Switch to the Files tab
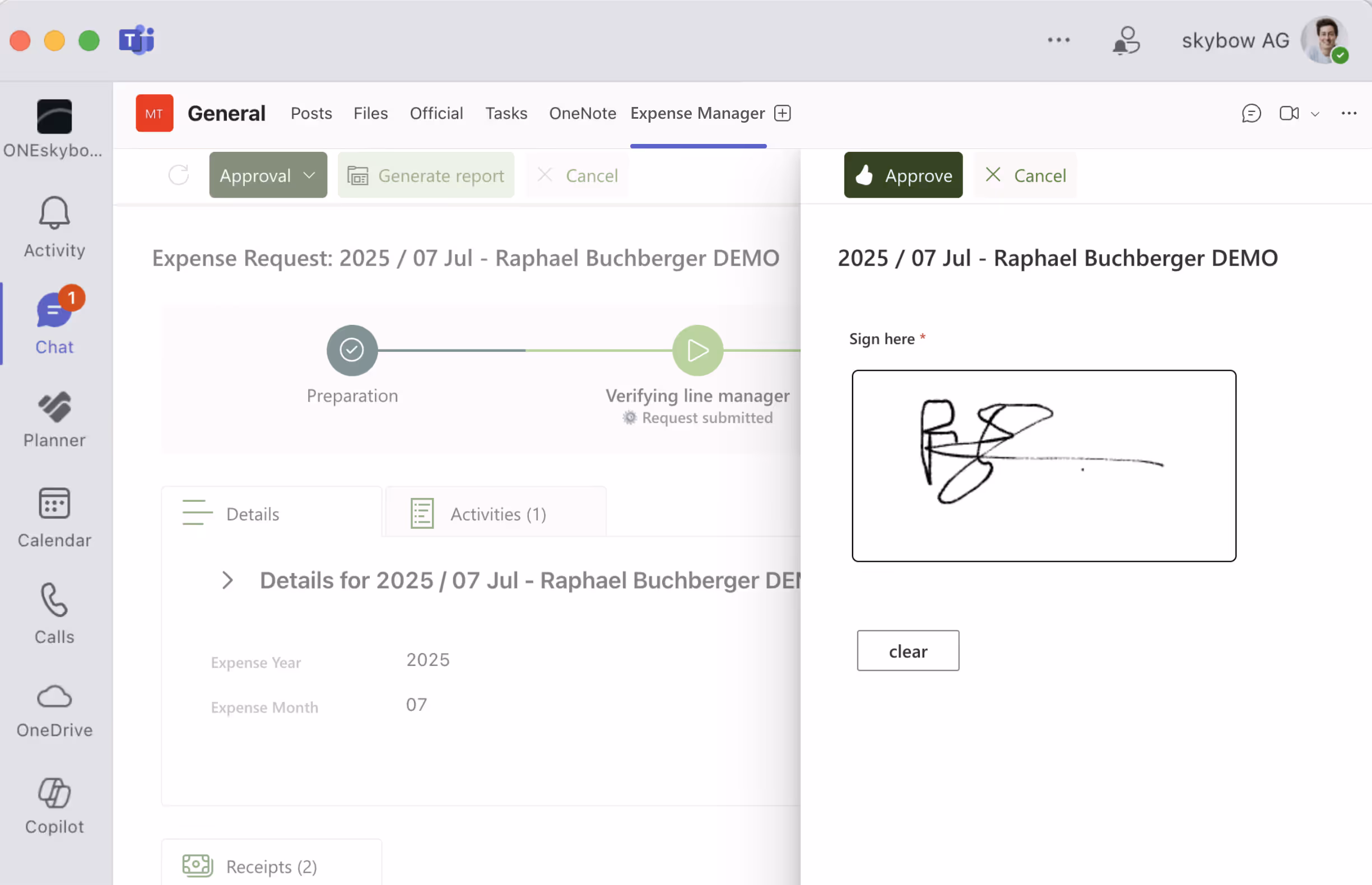Image resolution: width=1372 pixels, height=885 pixels. pyautogui.click(x=370, y=113)
